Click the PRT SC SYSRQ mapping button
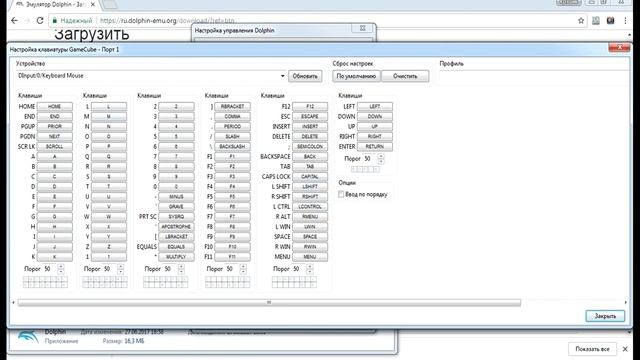Image resolution: width=640 pixels, height=360 pixels. click(x=176, y=217)
